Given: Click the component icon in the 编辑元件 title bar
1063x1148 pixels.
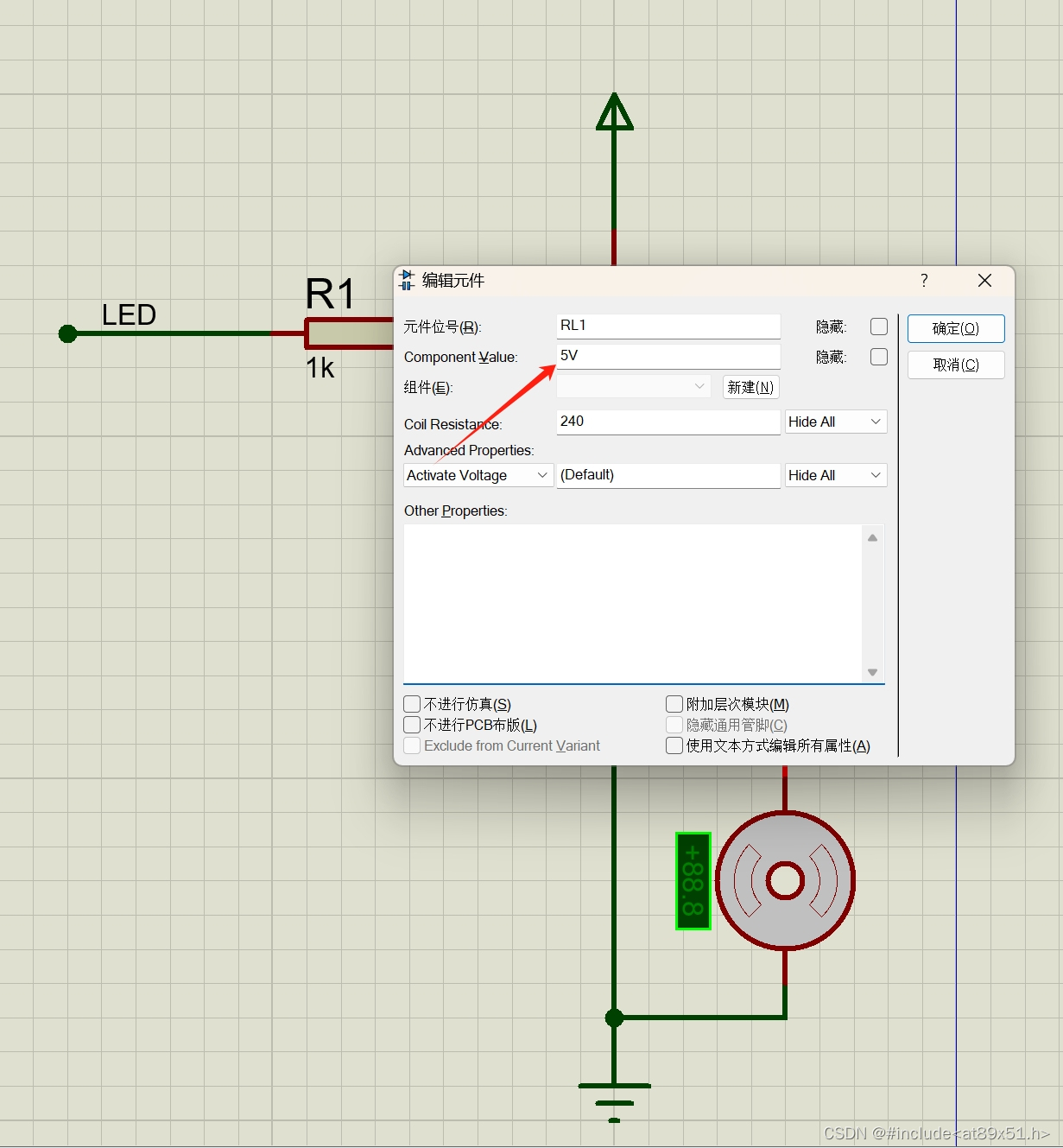Looking at the screenshot, I should (x=408, y=280).
